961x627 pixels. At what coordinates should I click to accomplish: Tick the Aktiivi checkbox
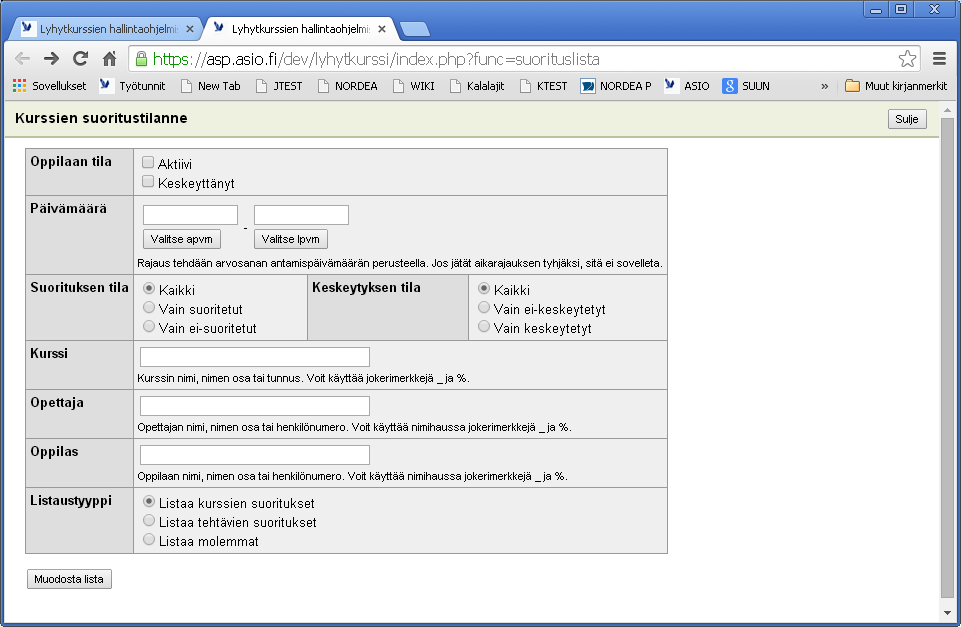[148, 162]
